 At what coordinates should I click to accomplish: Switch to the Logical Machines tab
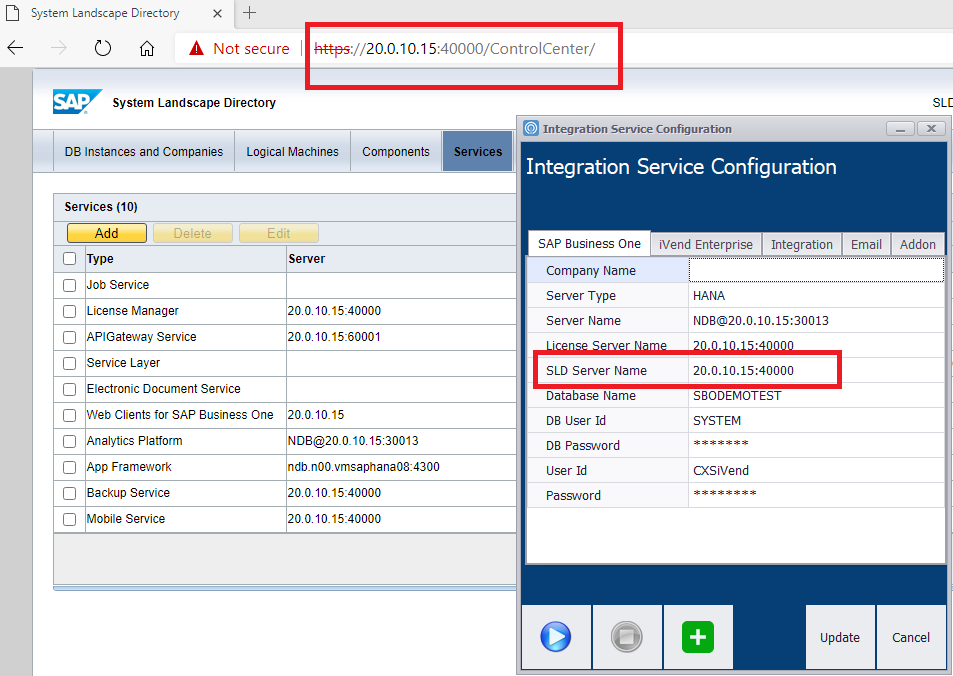292,151
